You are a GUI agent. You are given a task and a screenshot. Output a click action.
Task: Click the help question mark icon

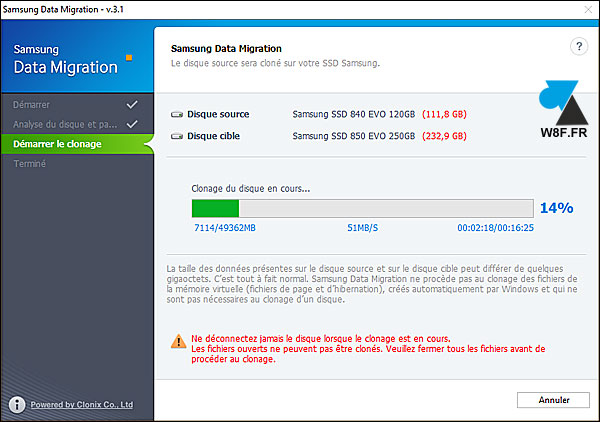[x=579, y=47]
